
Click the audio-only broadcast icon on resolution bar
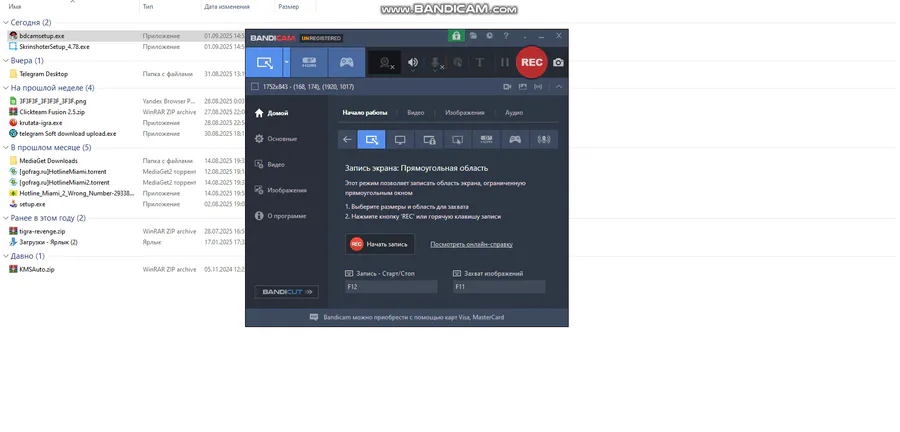538,87
